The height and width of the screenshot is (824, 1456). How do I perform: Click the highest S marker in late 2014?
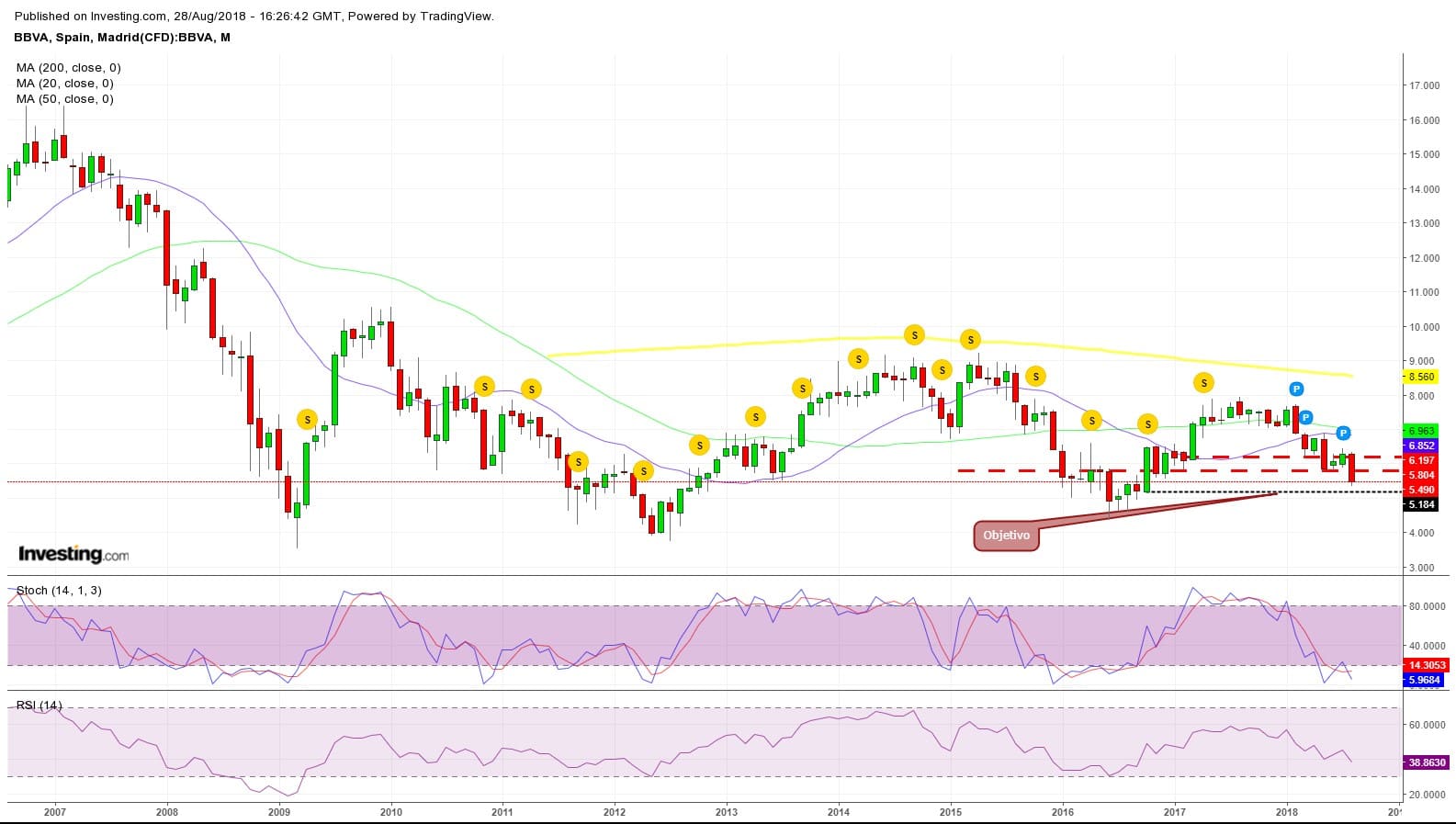point(913,335)
